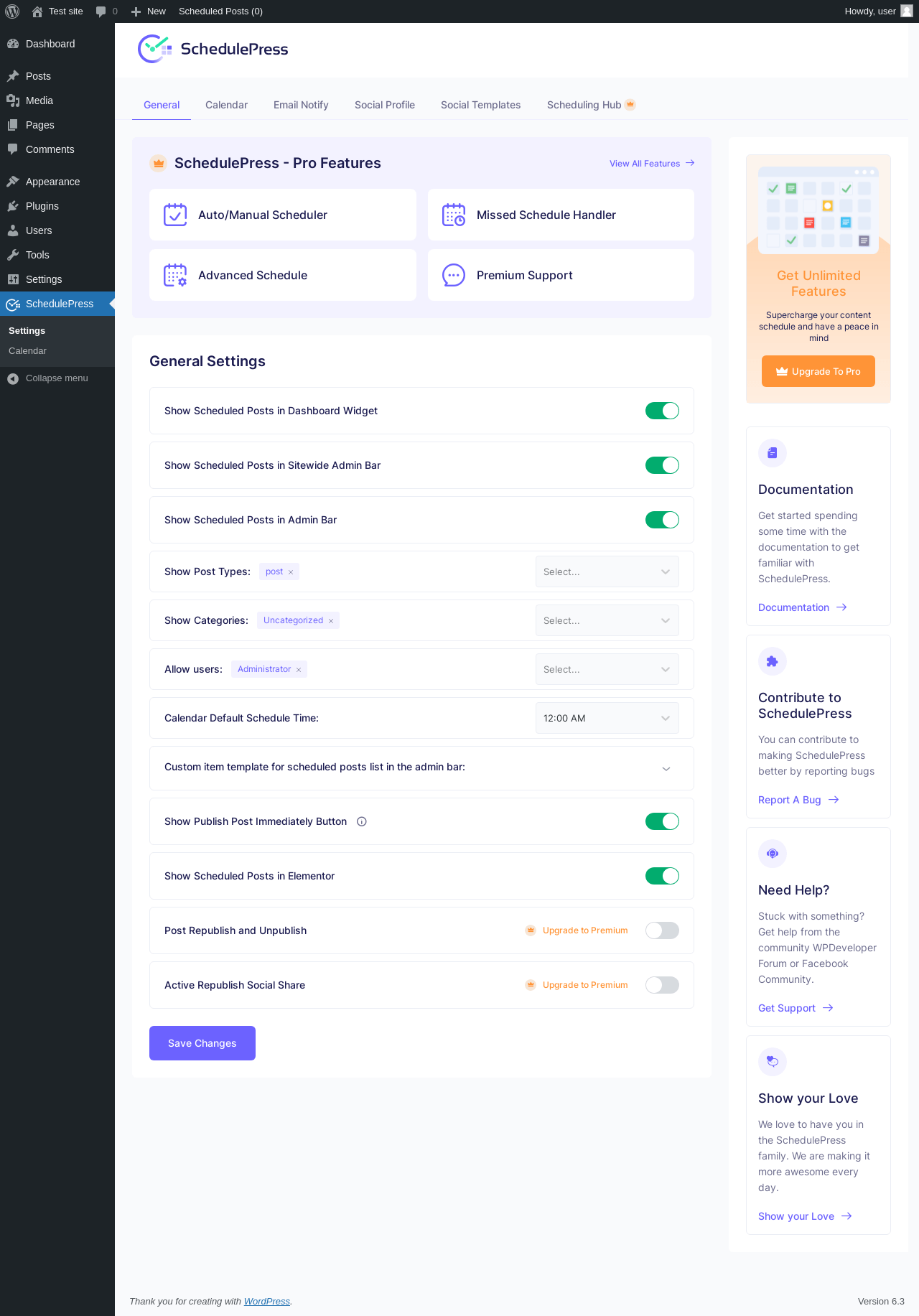This screenshot has width=919, height=1316.
Task: Click the WordPress logo in admin bar
Action: click(x=12, y=11)
